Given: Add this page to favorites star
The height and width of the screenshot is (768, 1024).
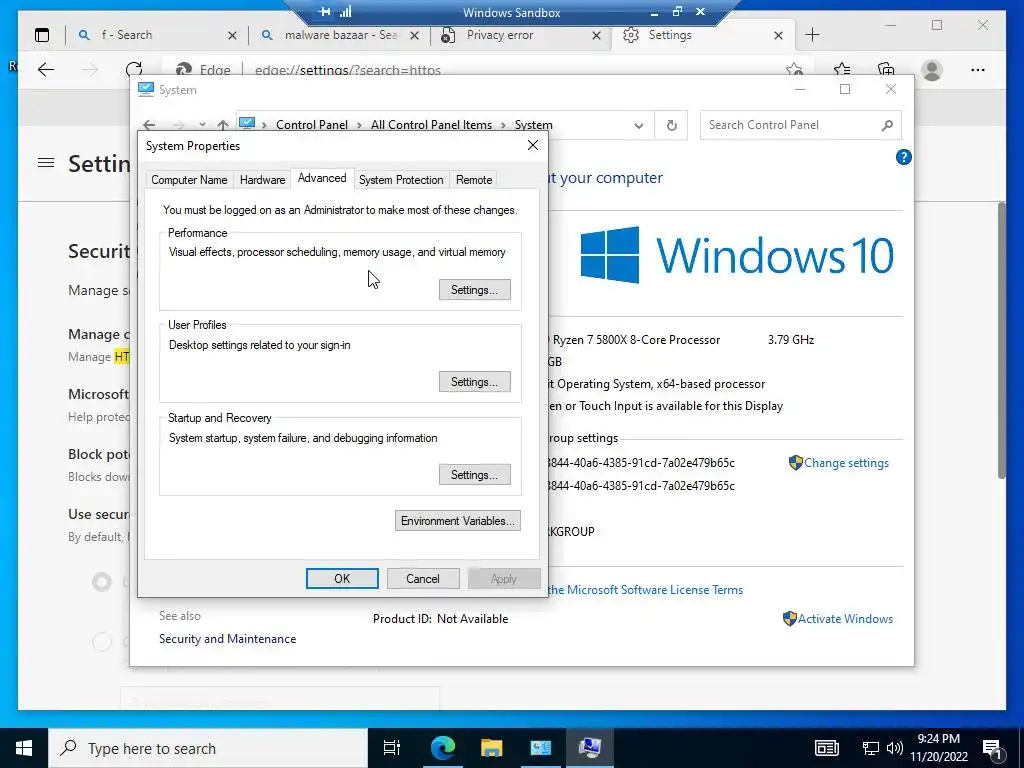Looking at the screenshot, I should [x=794, y=70].
